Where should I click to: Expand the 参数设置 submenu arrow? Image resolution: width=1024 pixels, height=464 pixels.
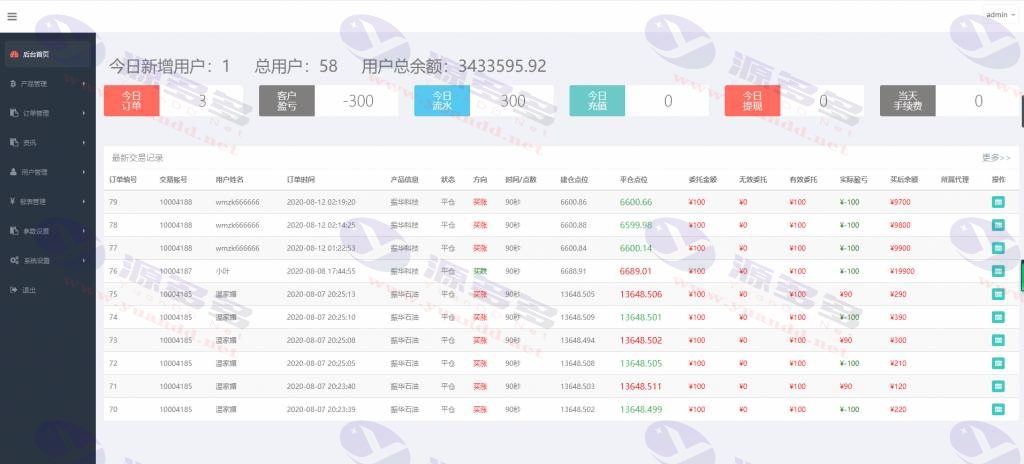pyautogui.click(x=84, y=231)
